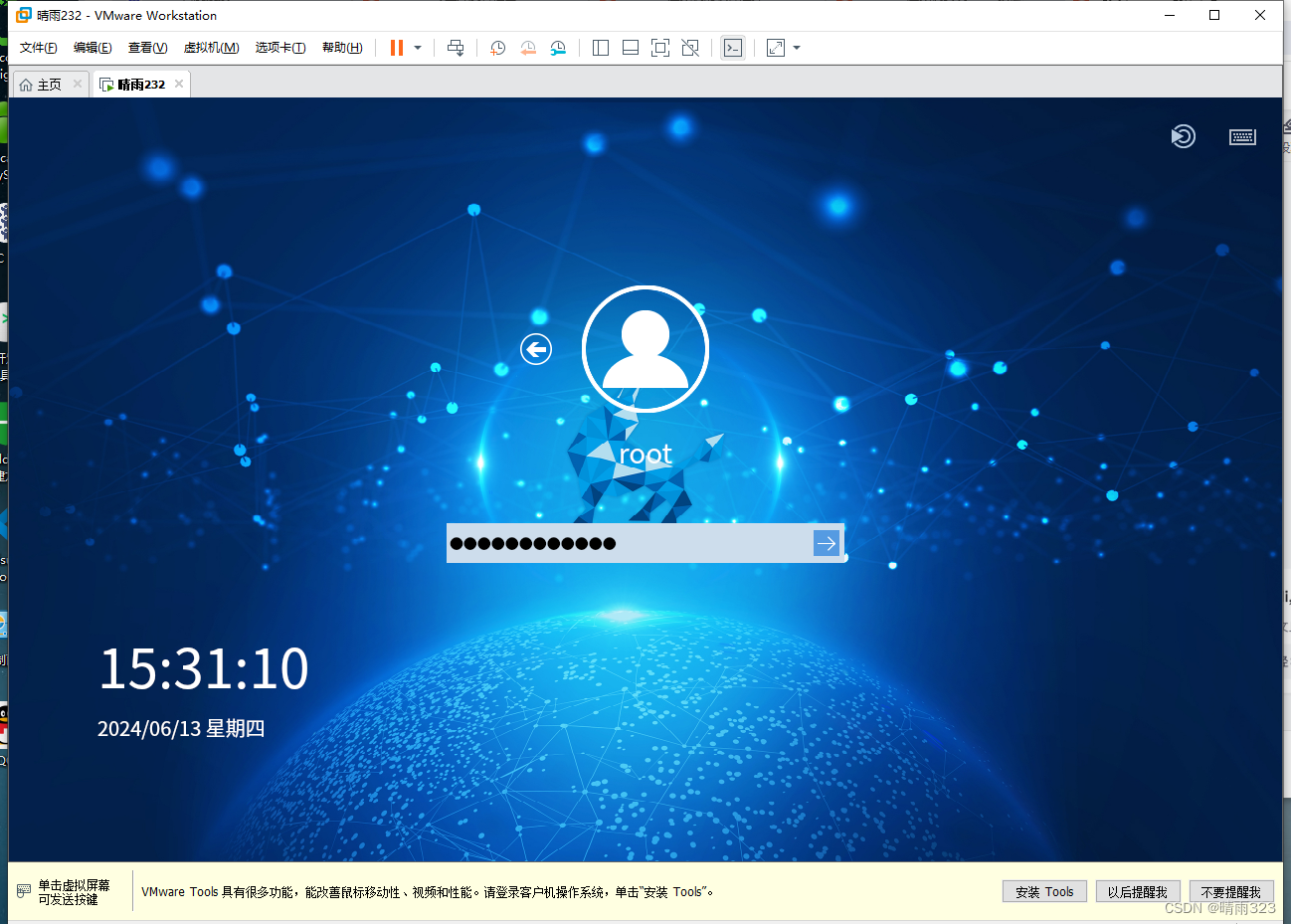
Task: Minimize the VMware Workstation window
Action: (1170, 15)
